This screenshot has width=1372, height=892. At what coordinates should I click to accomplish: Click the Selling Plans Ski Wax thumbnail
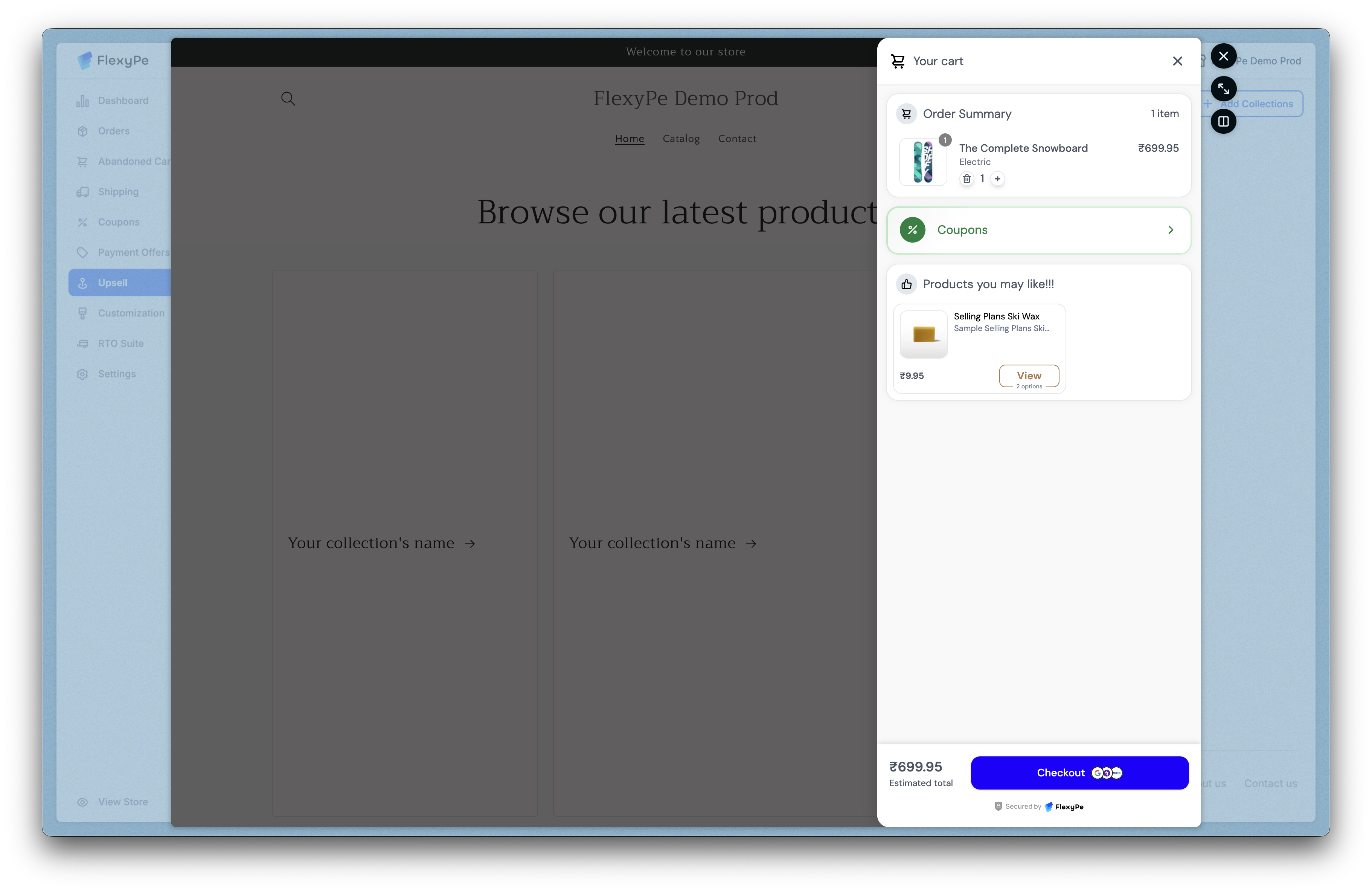(x=924, y=334)
